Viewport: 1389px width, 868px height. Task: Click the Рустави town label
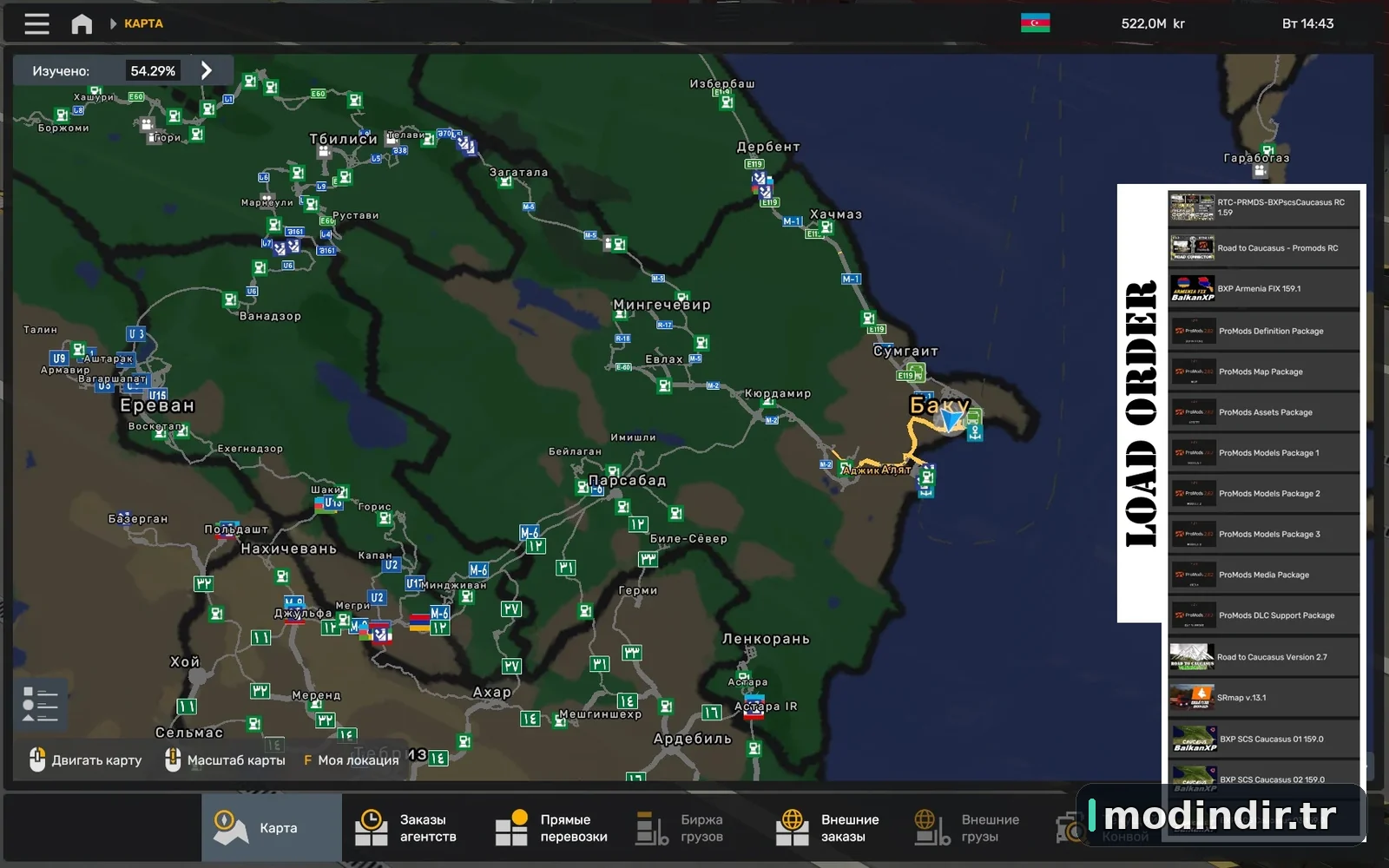click(x=355, y=215)
